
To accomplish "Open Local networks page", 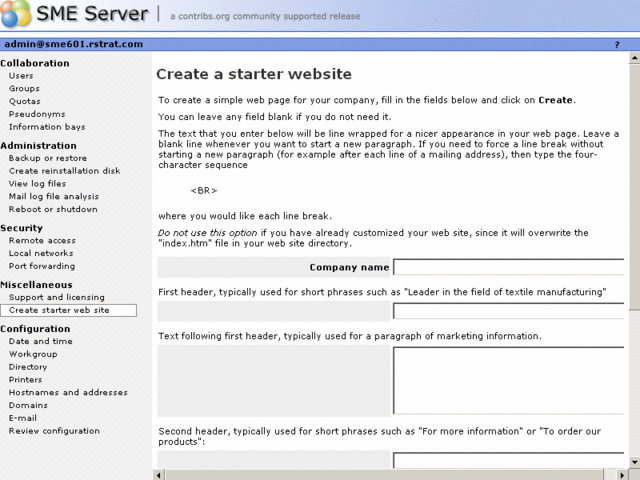I will point(41,253).
